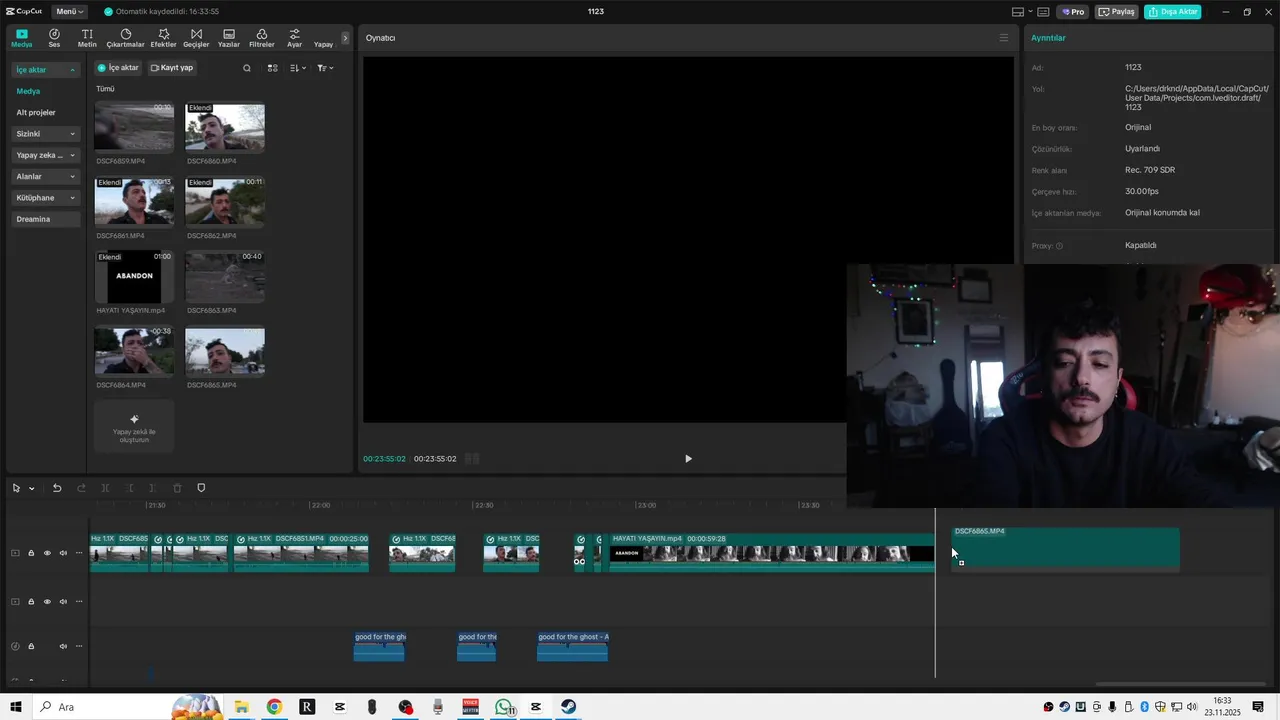This screenshot has width=1280, height=720.
Task: Click the Kayıt yap record button
Action: pos(172,68)
